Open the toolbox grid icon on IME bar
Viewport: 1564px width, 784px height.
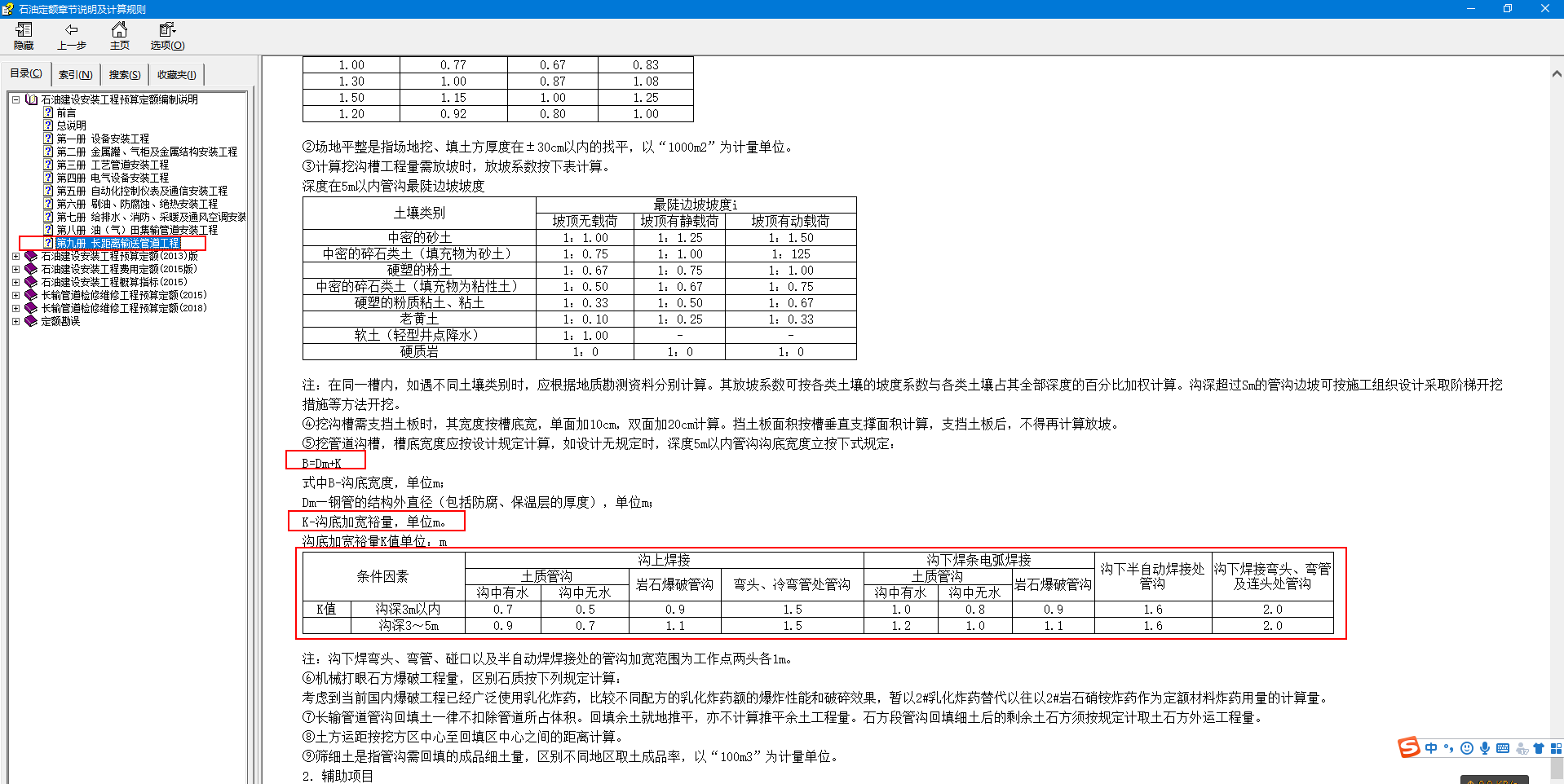click(1556, 748)
